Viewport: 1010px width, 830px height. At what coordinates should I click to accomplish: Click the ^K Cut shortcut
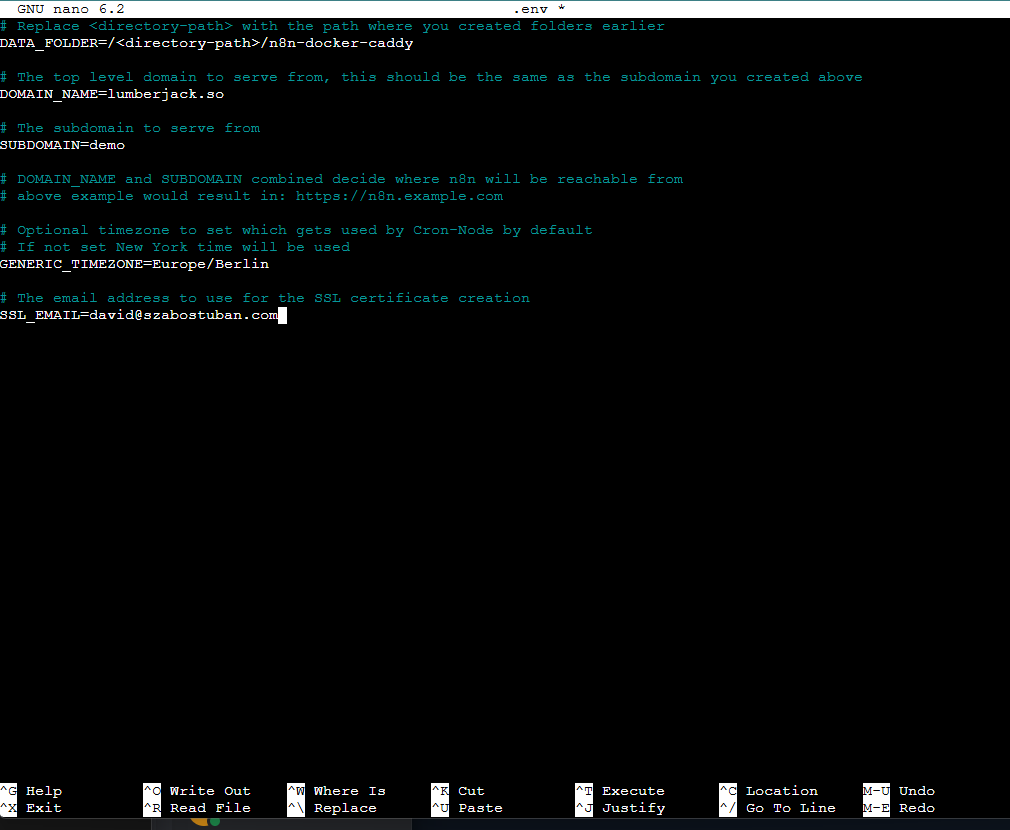[458, 791]
